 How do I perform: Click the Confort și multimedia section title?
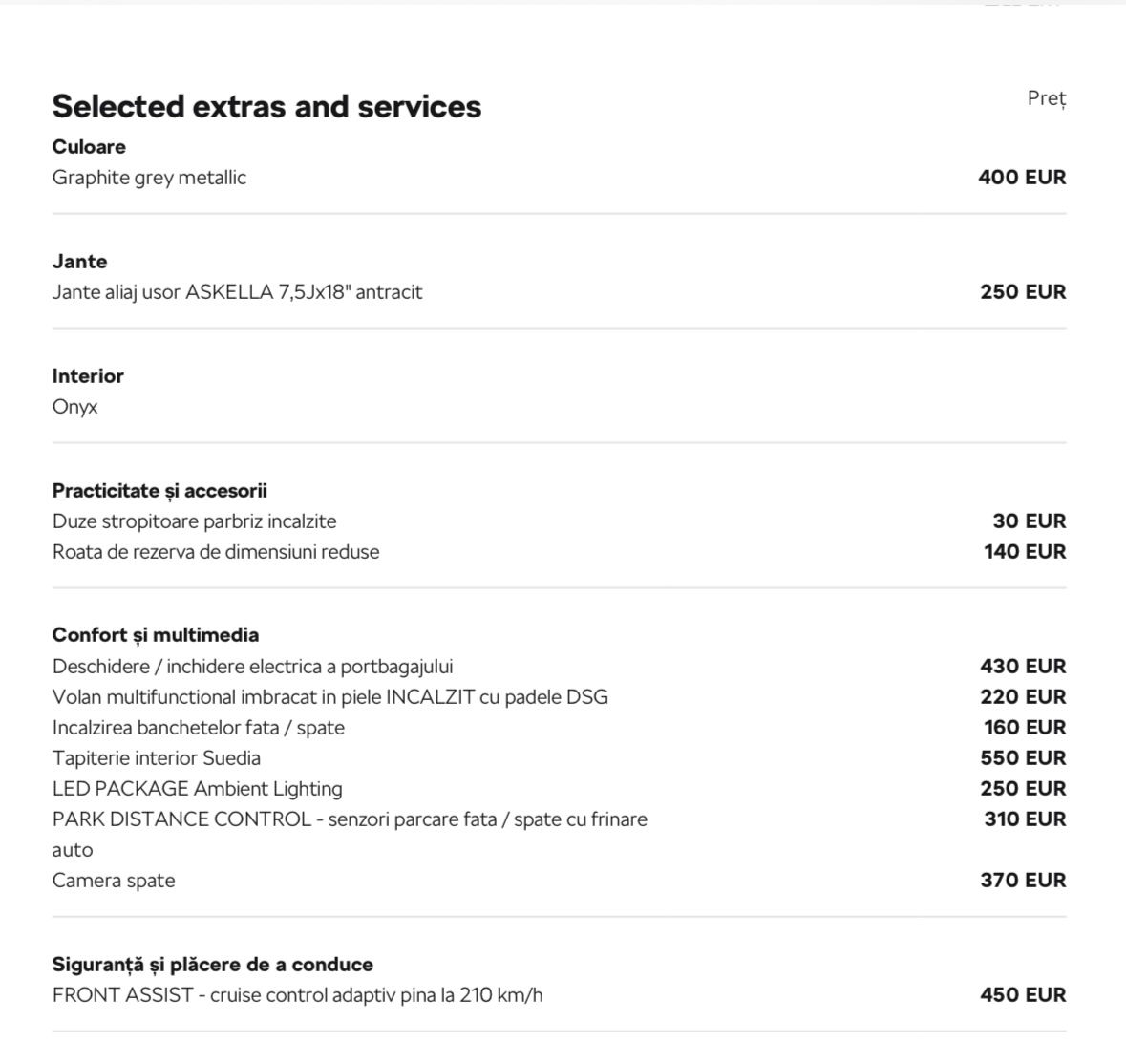click(155, 635)
